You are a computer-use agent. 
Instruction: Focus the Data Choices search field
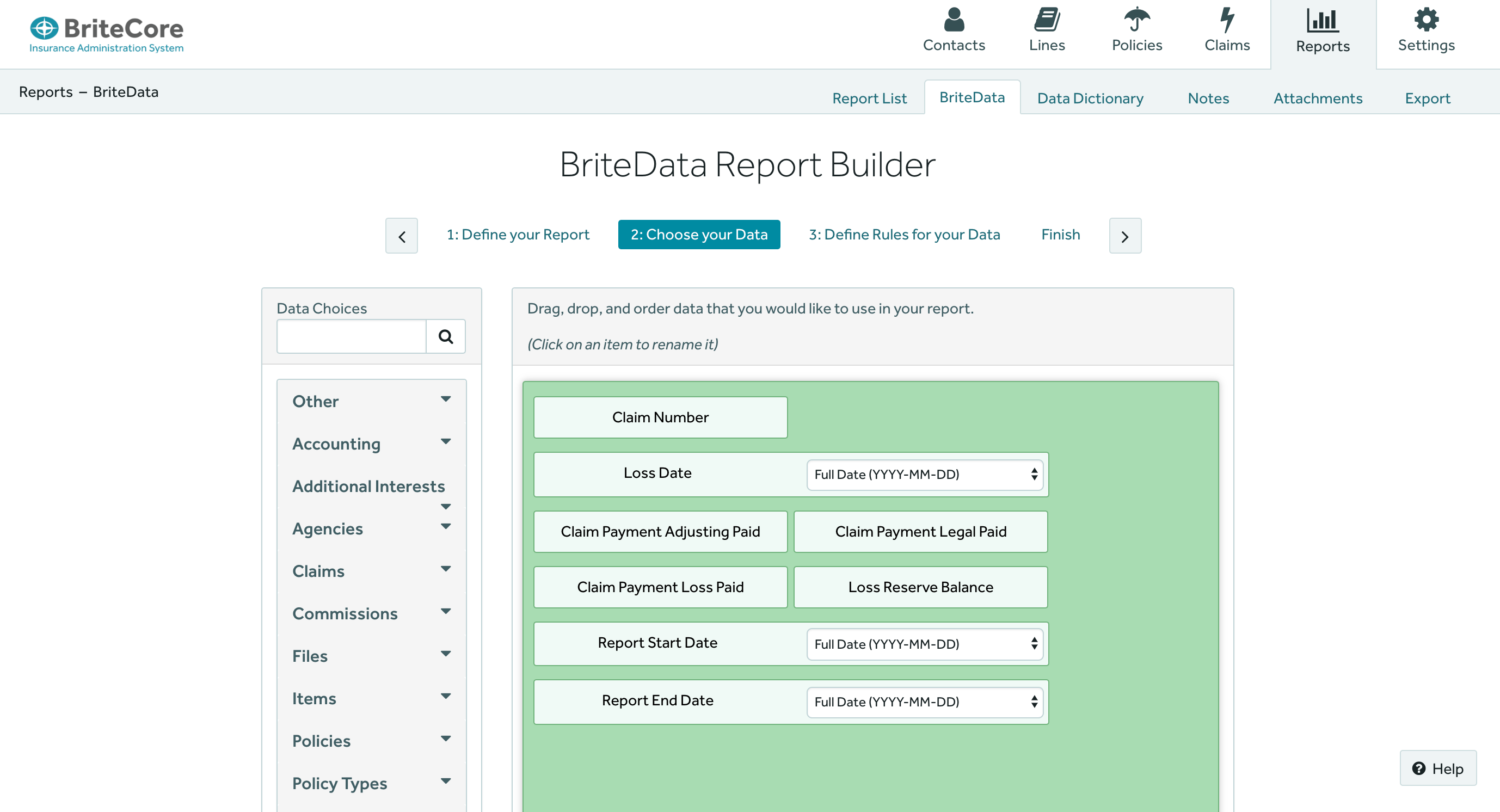[352, 336]
